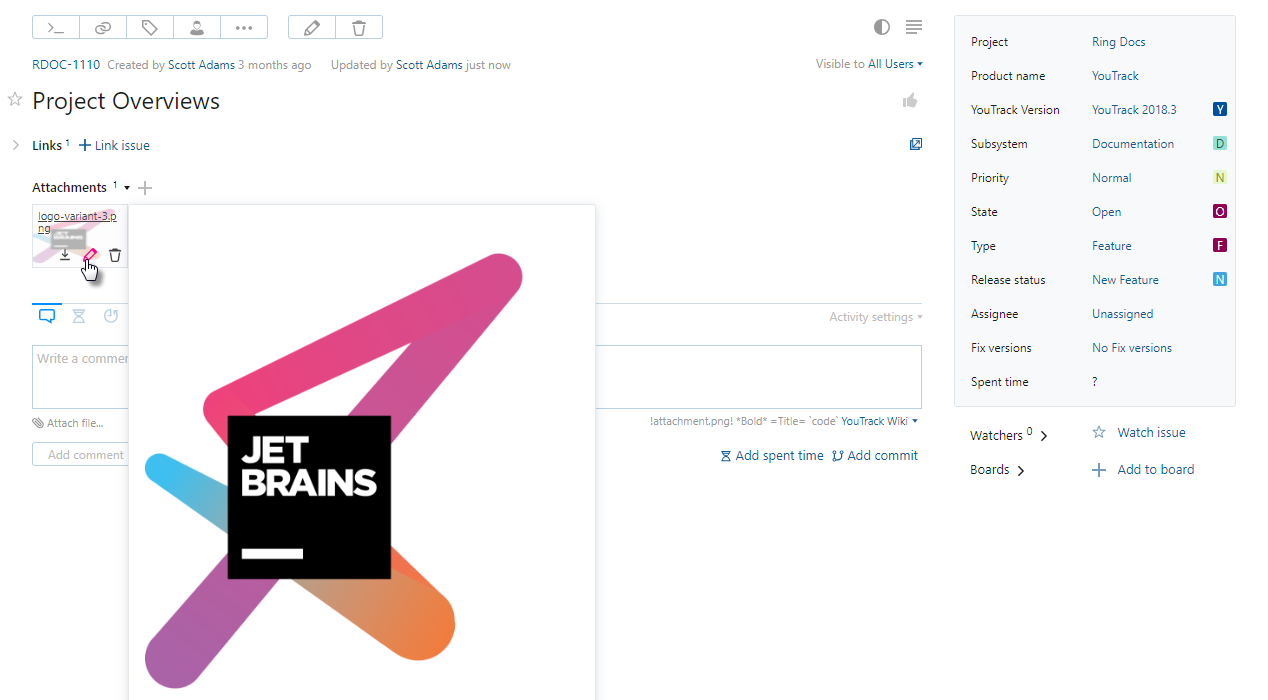Click the edit issue pencil toolbar button
Screen dimensions: 1268x700
pos(312,27)
